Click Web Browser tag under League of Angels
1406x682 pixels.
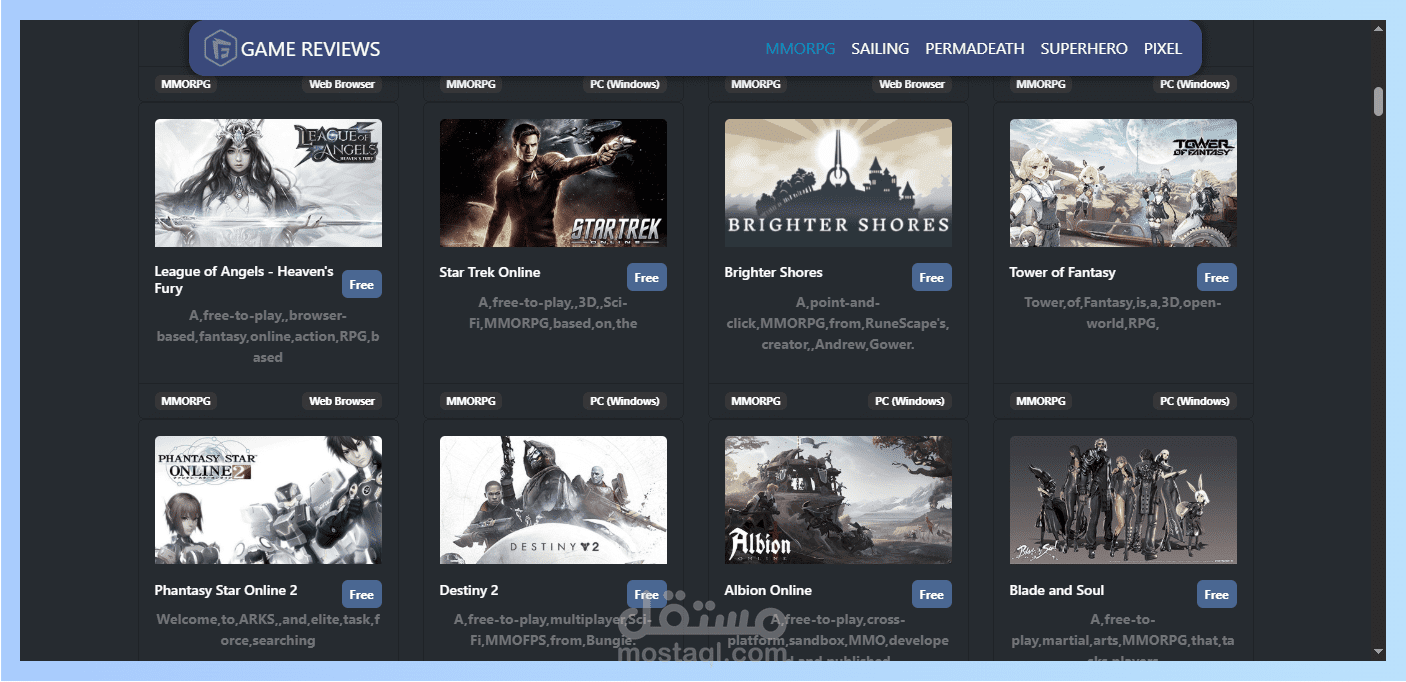coord(342,401)
